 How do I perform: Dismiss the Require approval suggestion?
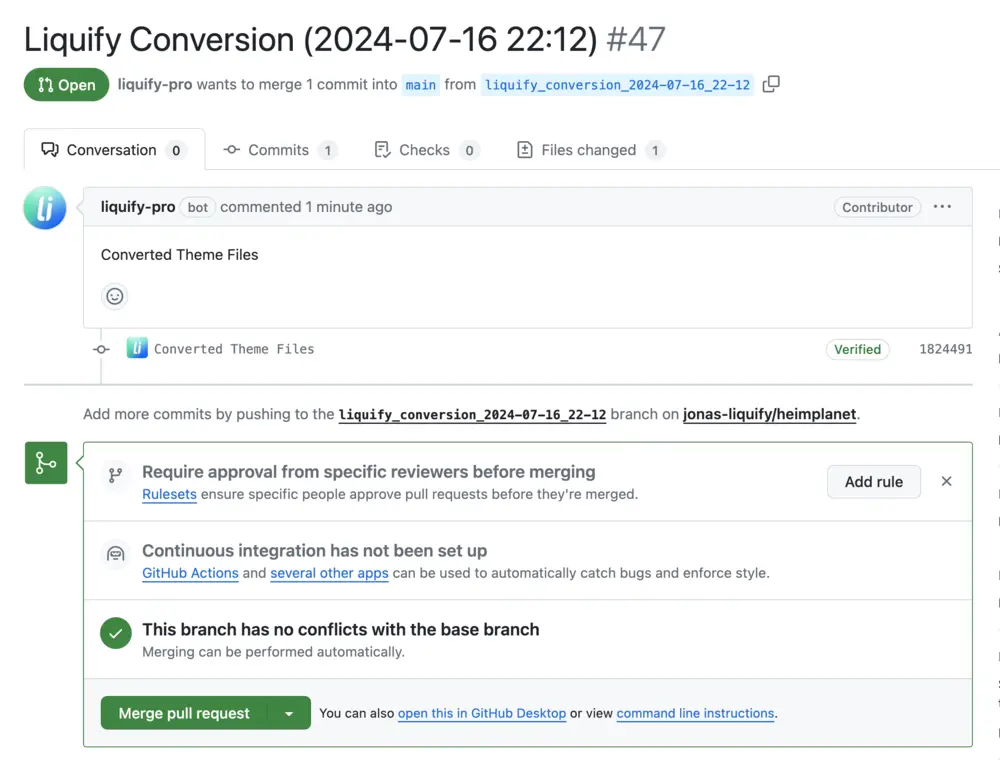946,482
